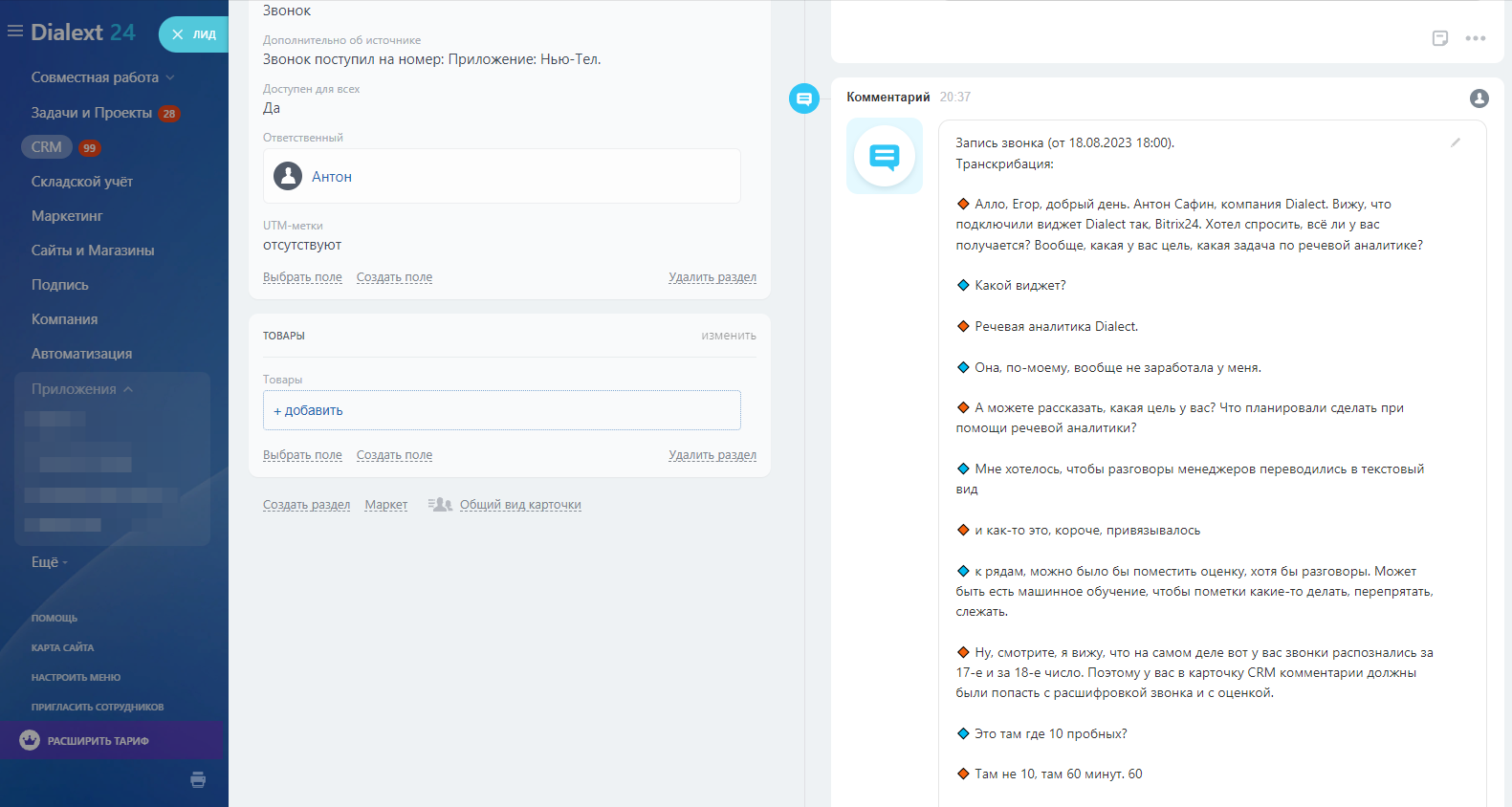
Task: Click the responsible name Антон
Action: click(x=332, y=177)
